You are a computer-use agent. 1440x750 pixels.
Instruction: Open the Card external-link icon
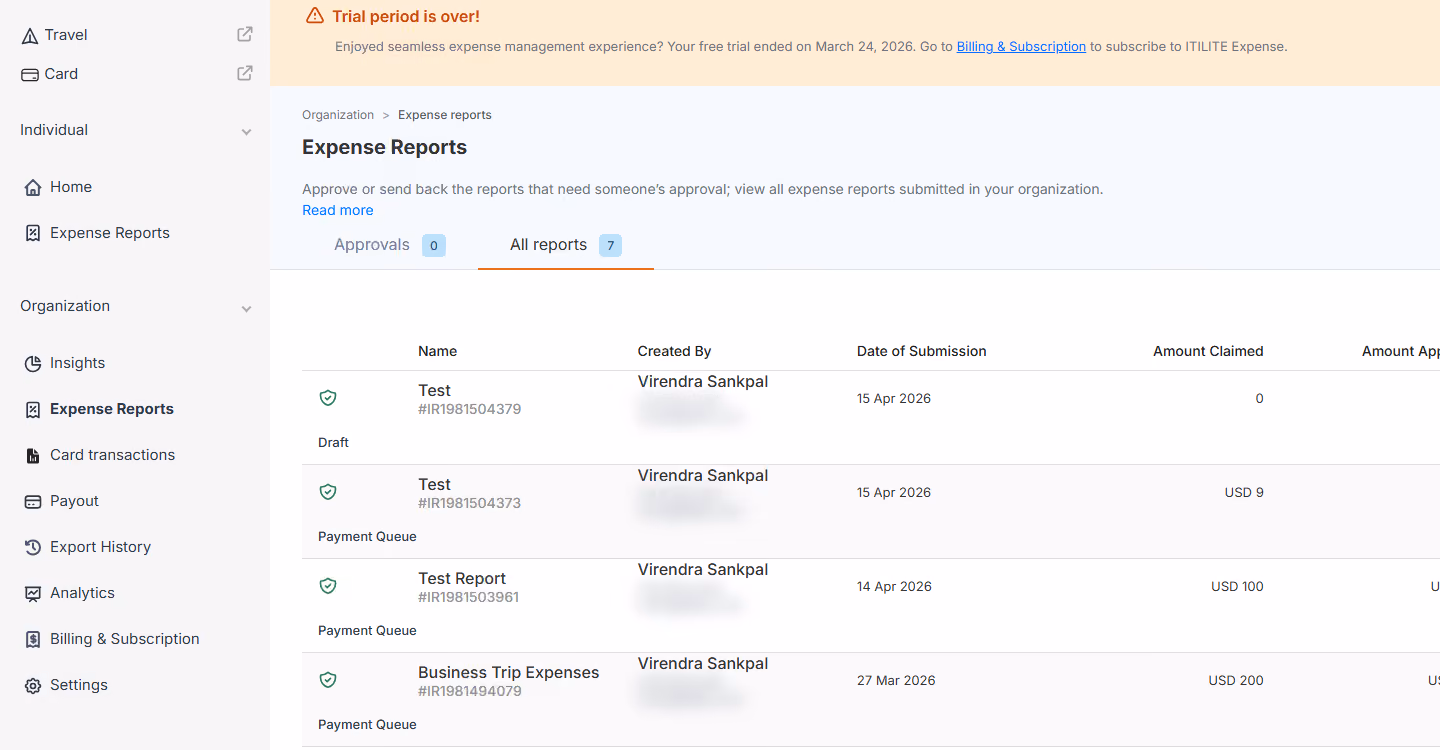244,73
